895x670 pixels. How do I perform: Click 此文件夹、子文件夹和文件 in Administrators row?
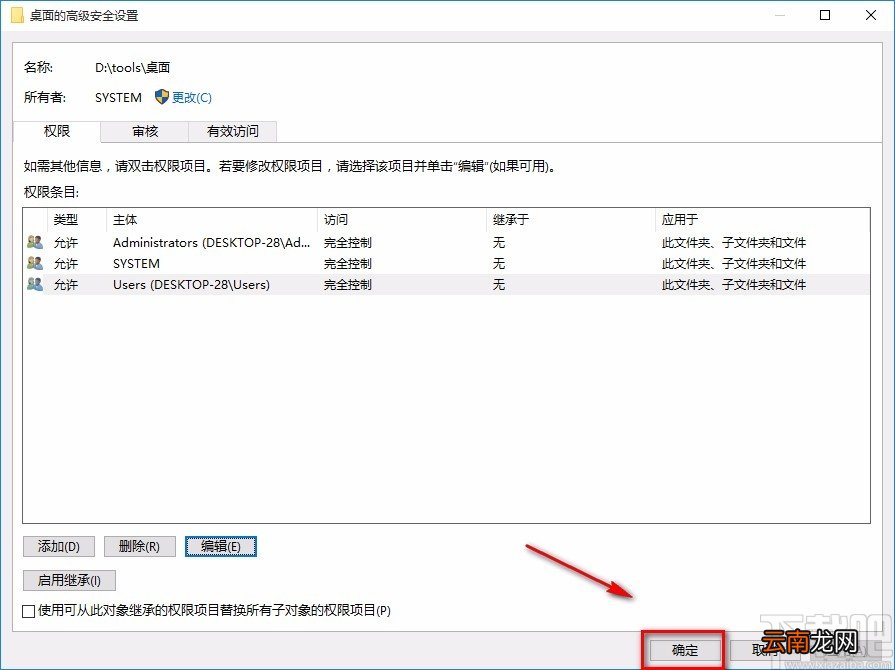pyautogui.click(x=733, y=243)
